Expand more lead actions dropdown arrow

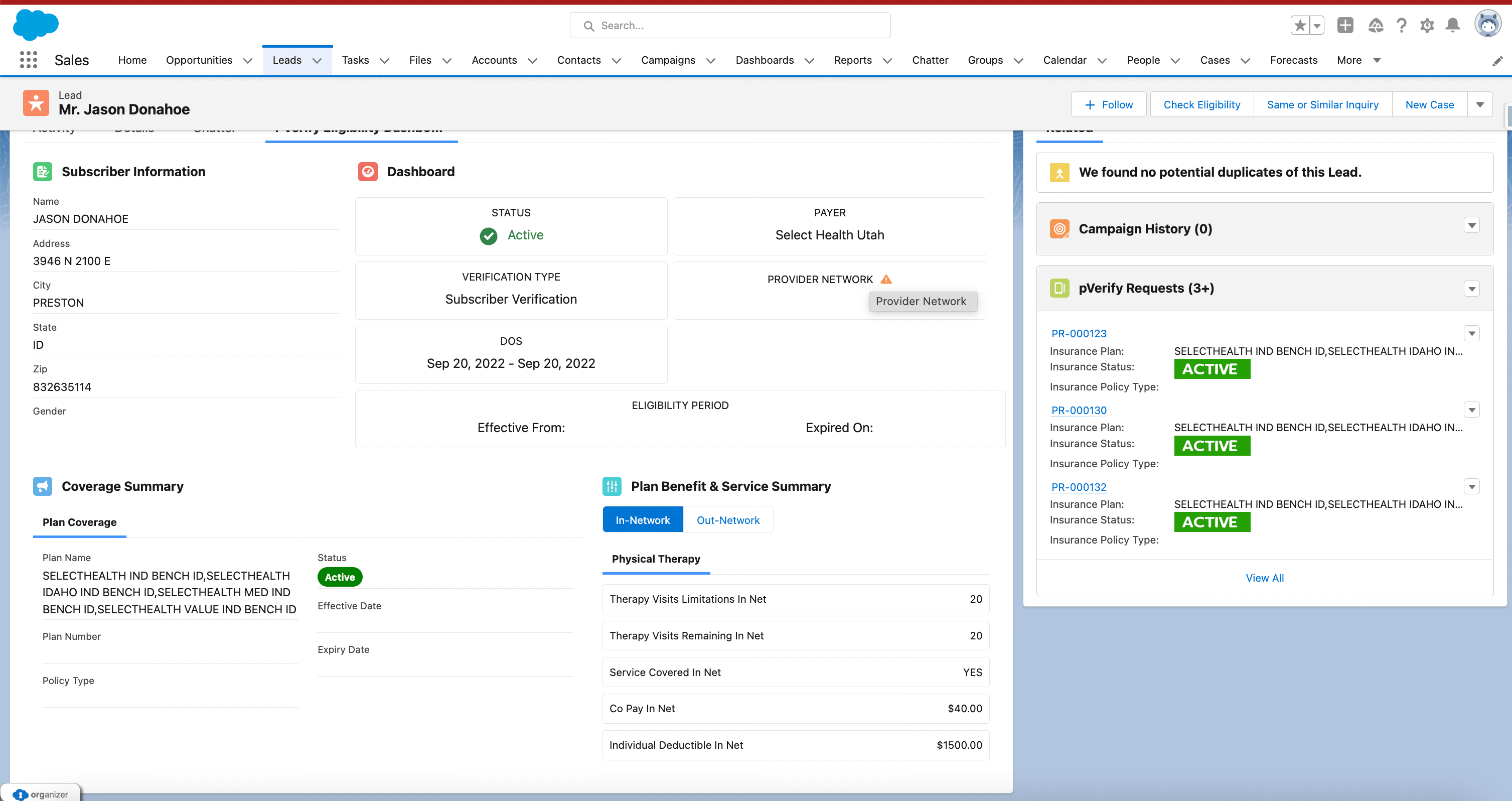pyautogui.click(x=1480, y=104)
